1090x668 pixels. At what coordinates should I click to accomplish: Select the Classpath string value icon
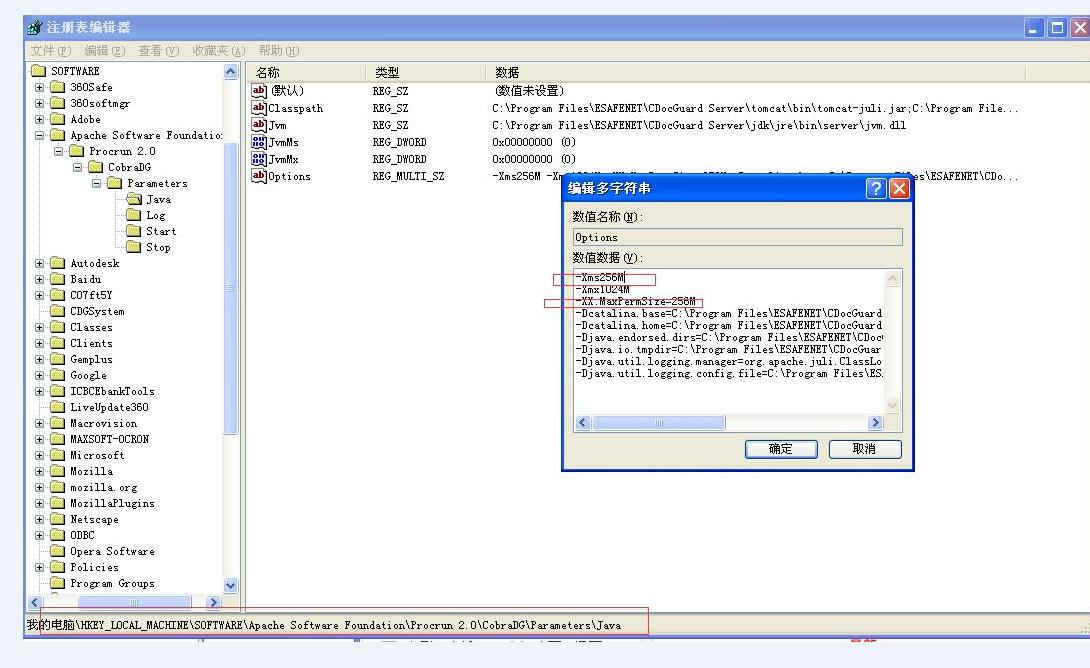259,108
